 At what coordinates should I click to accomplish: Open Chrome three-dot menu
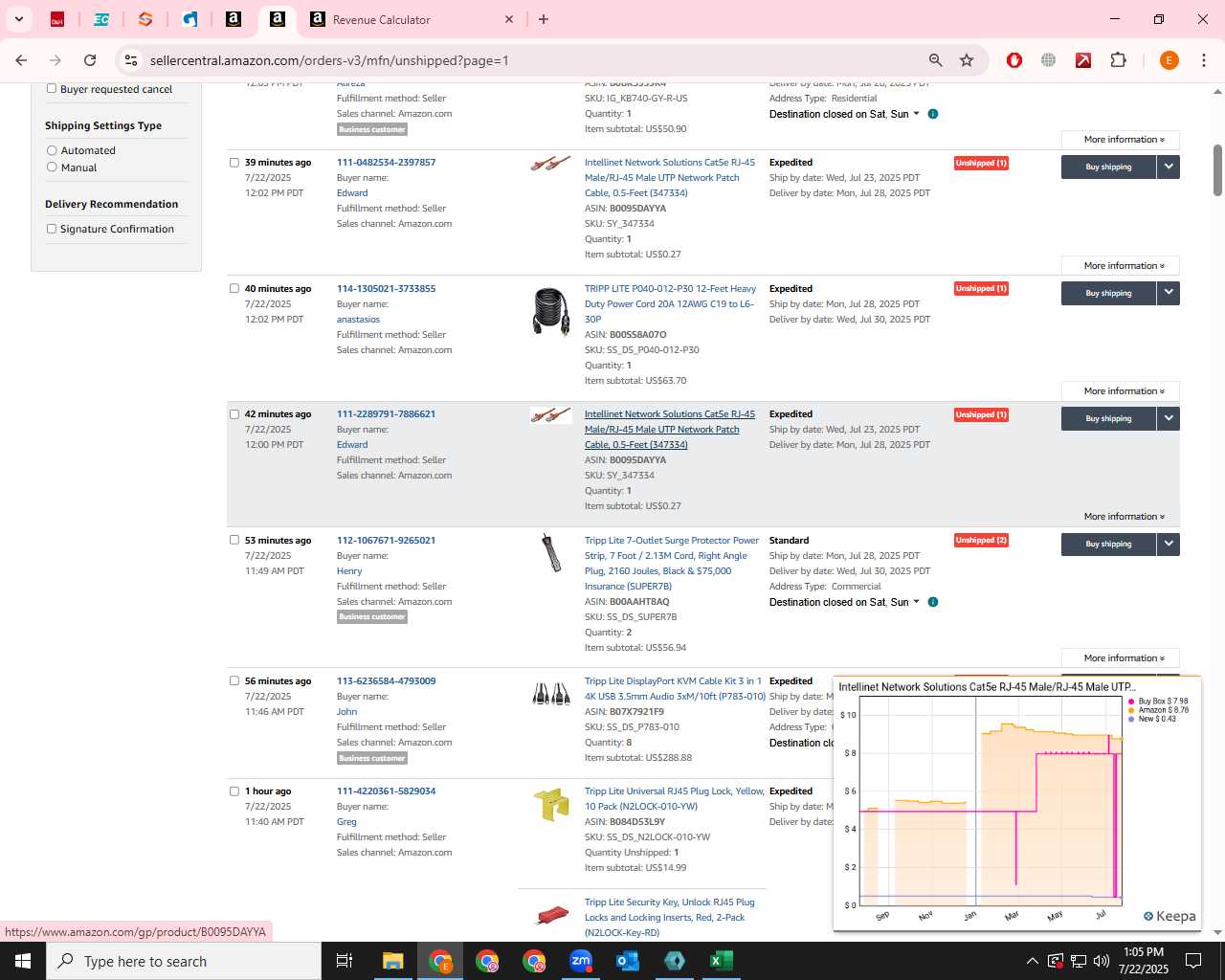pos(1204,60)
